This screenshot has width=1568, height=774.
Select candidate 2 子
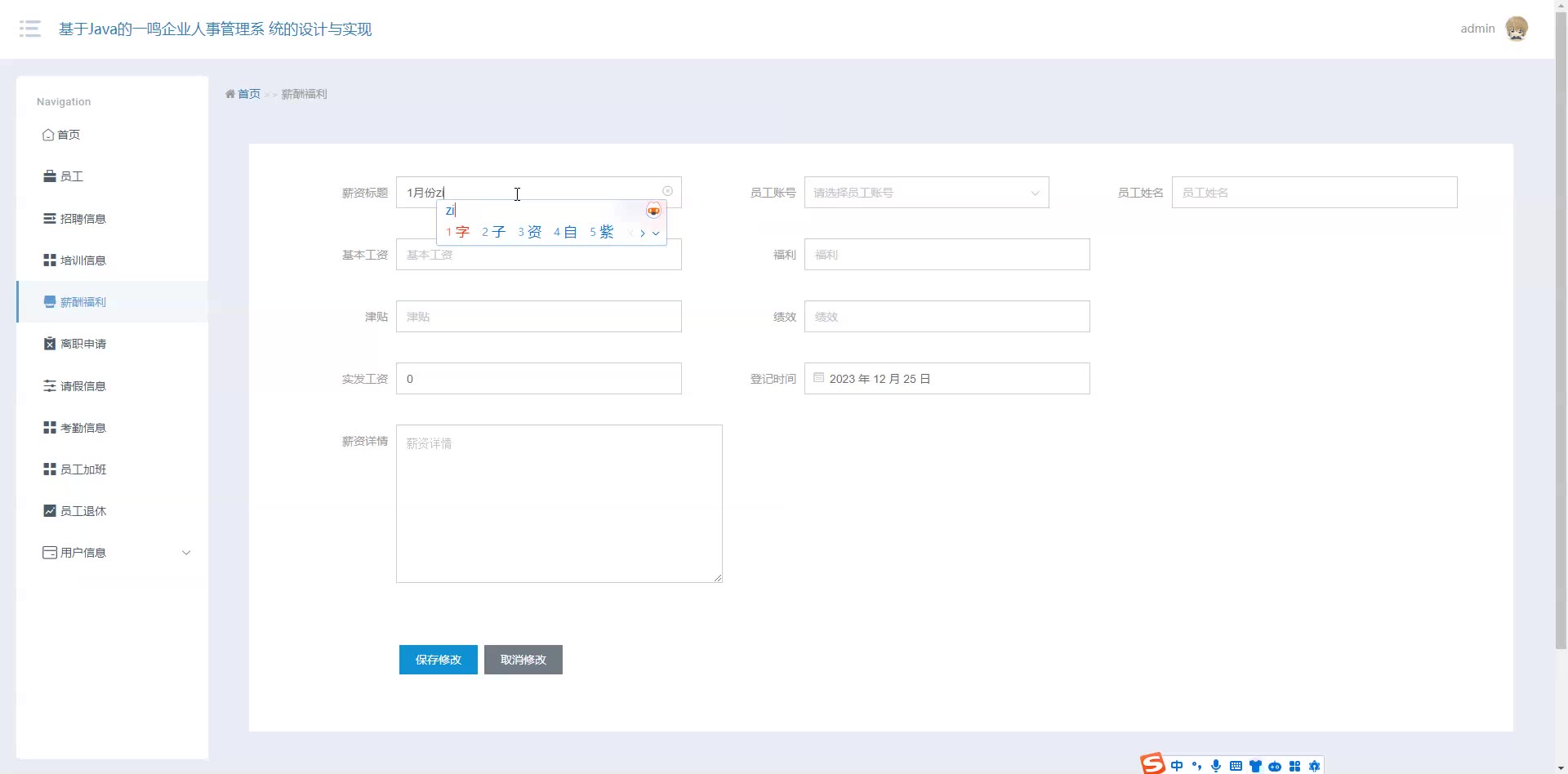click(x=493, y=233)
